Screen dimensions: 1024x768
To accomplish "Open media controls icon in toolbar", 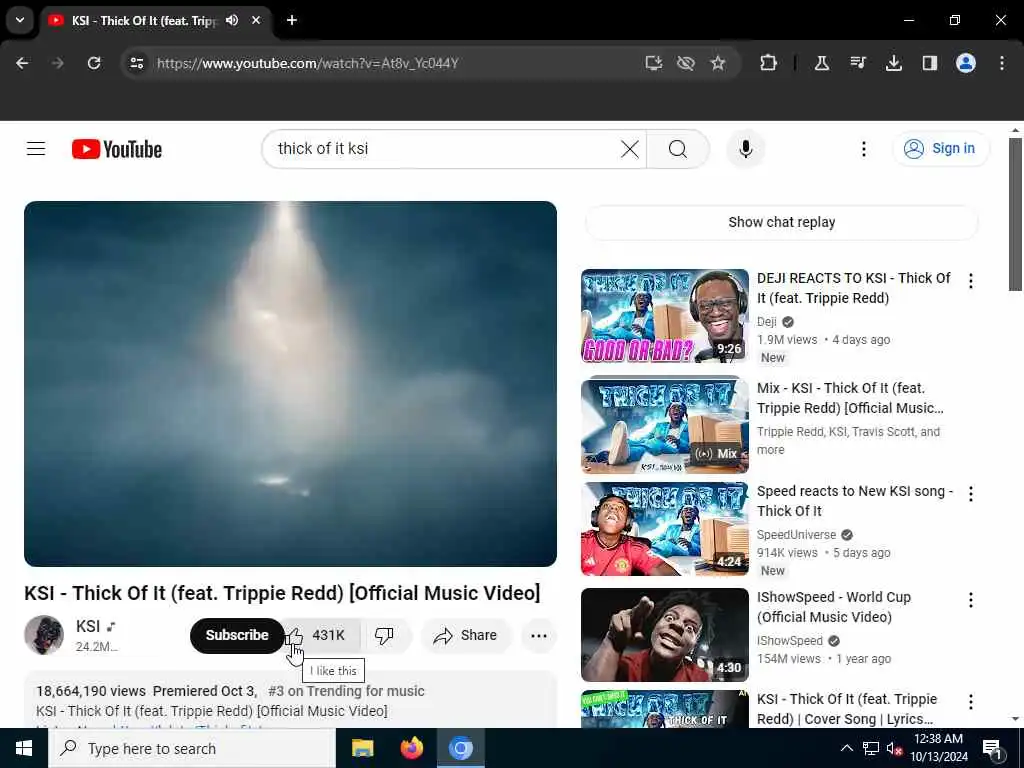I will tap(857, 63).
